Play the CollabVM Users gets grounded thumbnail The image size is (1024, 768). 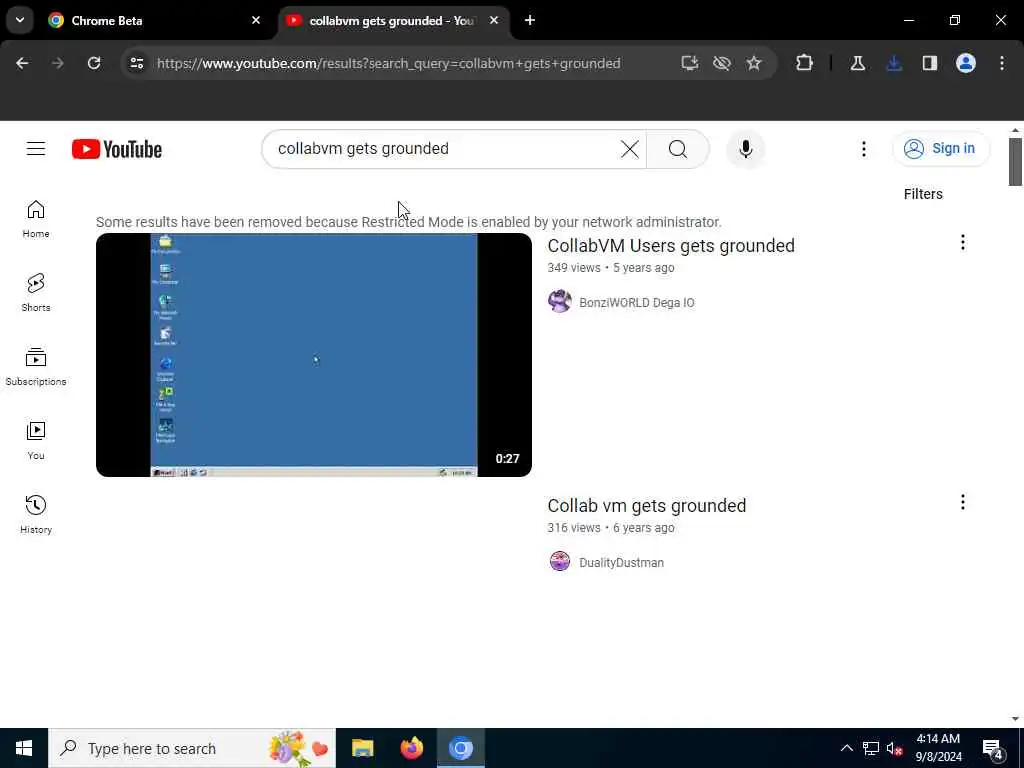(313, 355)
